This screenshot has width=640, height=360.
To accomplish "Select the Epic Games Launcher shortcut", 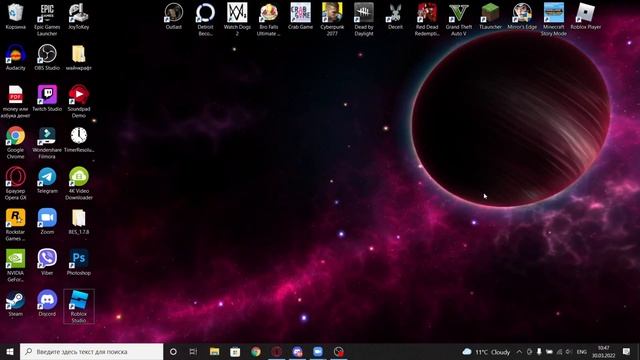I will [x=47, y=20].
